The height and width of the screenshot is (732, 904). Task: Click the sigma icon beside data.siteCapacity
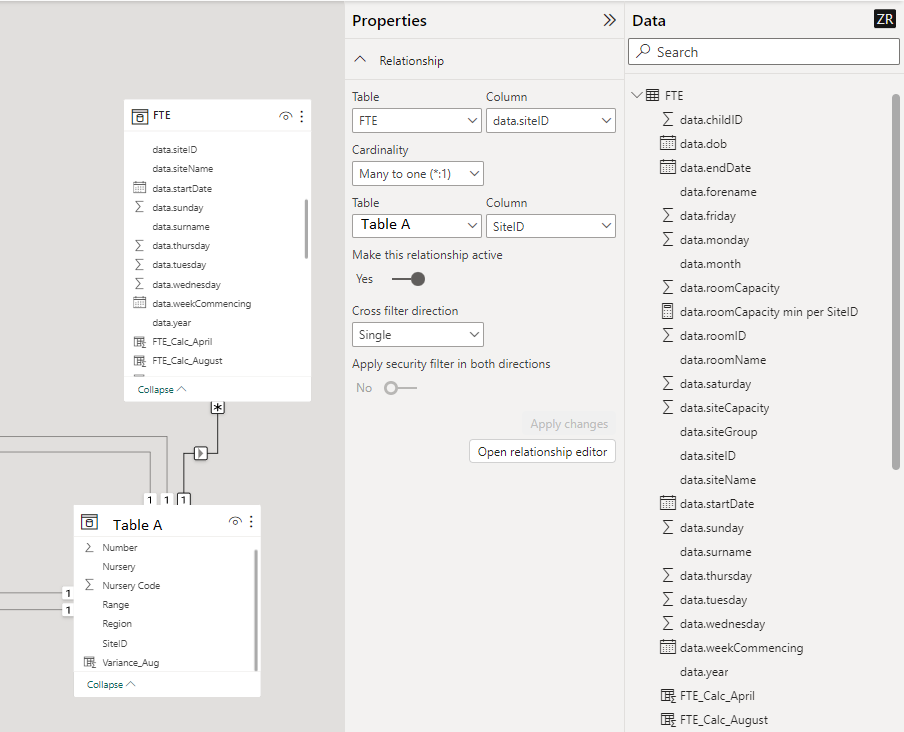point(668,407)
